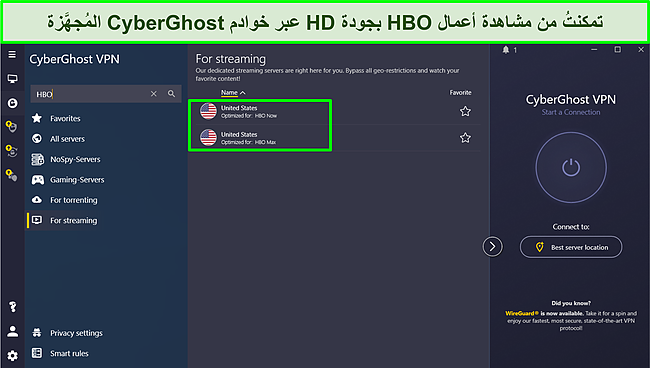
Task: Open the CyberGhost logo icon in the rail
Action: pos(12,103)
